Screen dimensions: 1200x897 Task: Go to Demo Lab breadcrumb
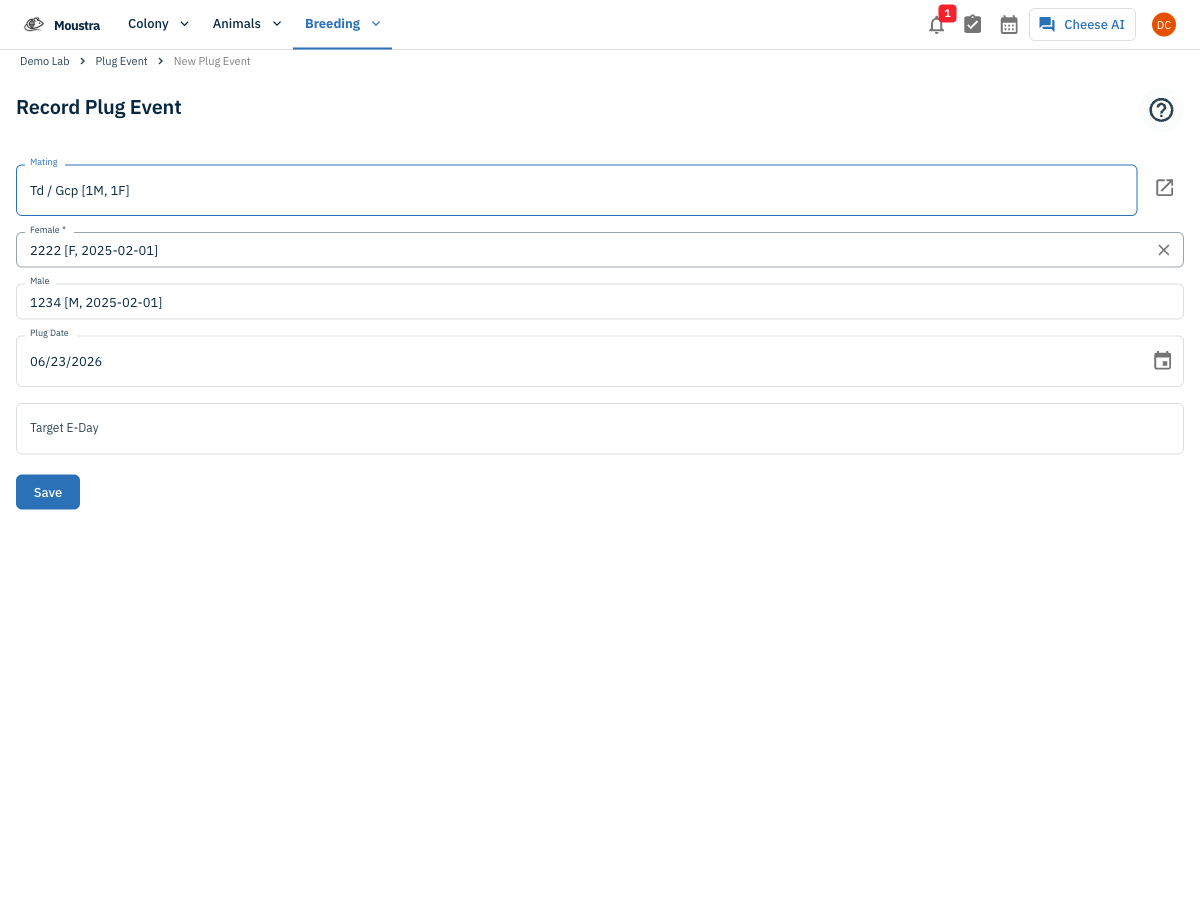point(45,61)
